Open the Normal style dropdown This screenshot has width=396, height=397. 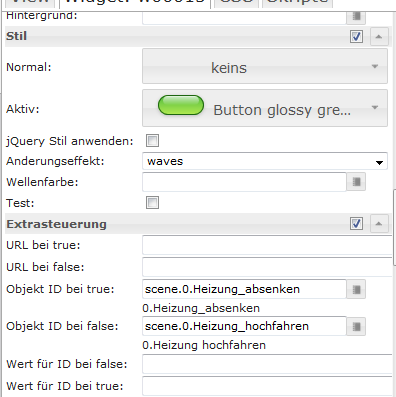point(265,66)
